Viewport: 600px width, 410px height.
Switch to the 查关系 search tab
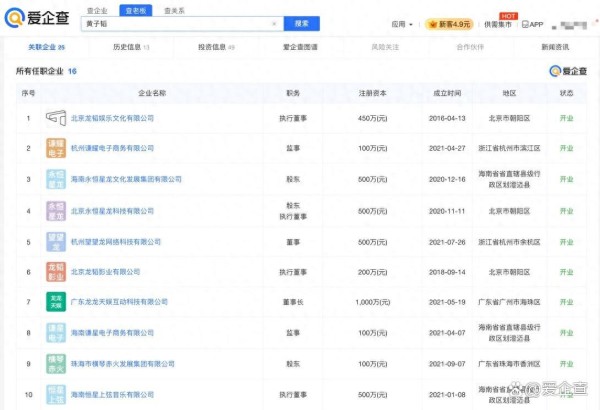click(x=174, y=11)
